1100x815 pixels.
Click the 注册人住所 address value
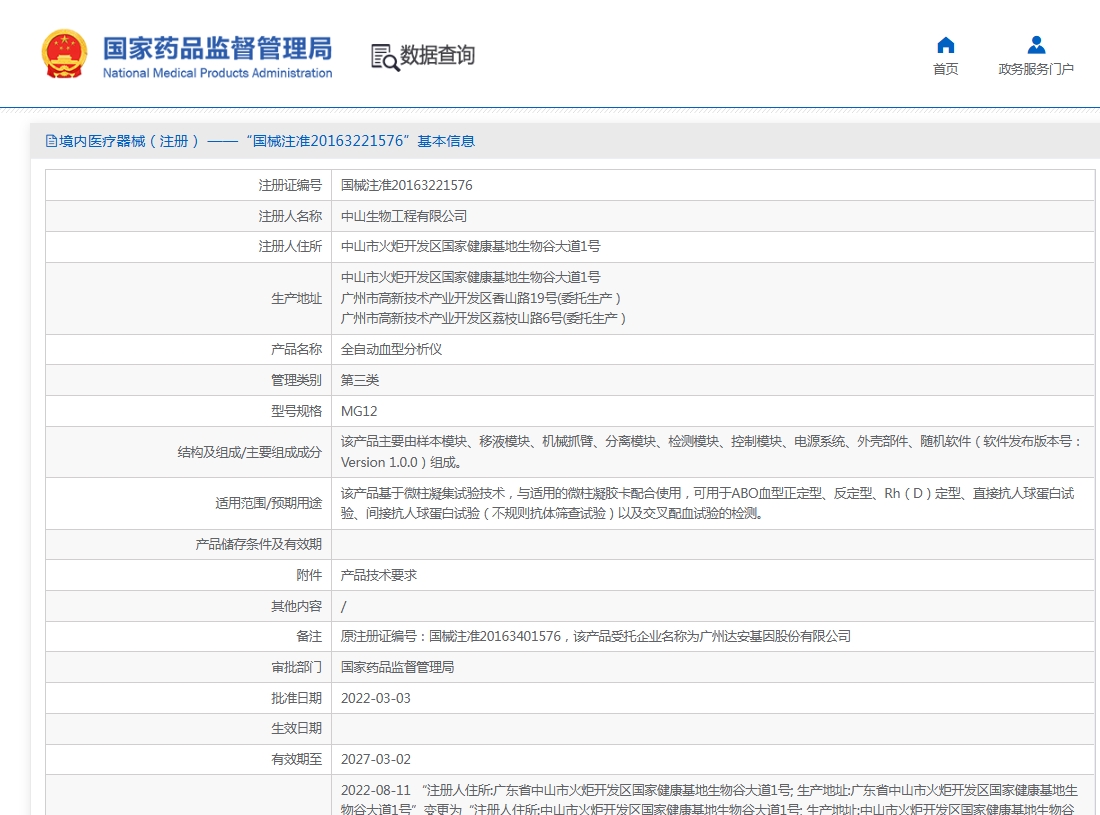471,246
